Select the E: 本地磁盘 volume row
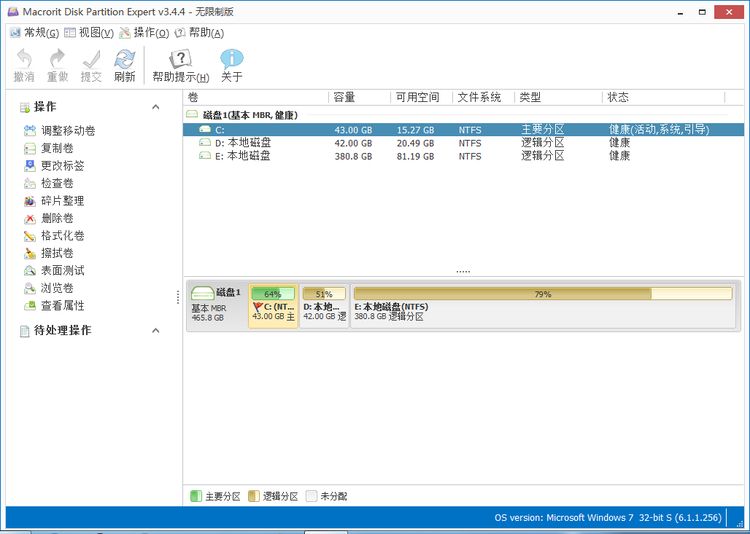The image size is (750, 534). [x=463, y=156]
